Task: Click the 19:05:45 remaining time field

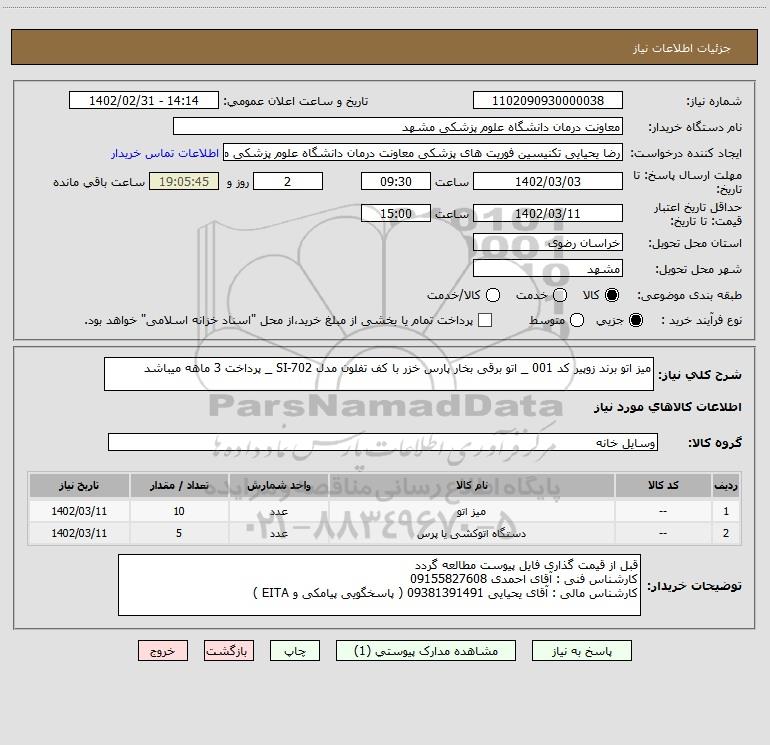Action: pyautogui.click(x=184, y=181)
